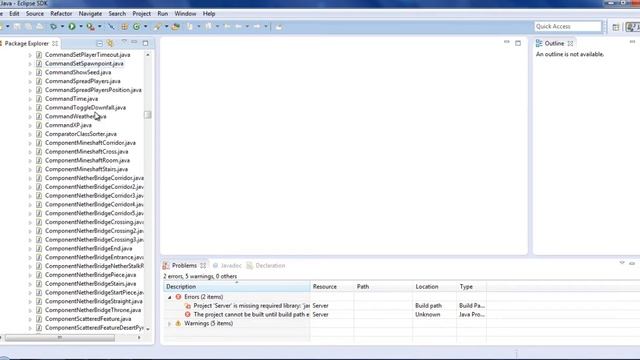Expand the CommandShowSeed.java tree node
This screenshot has width=640, height=360.
[x=30, y=73]
